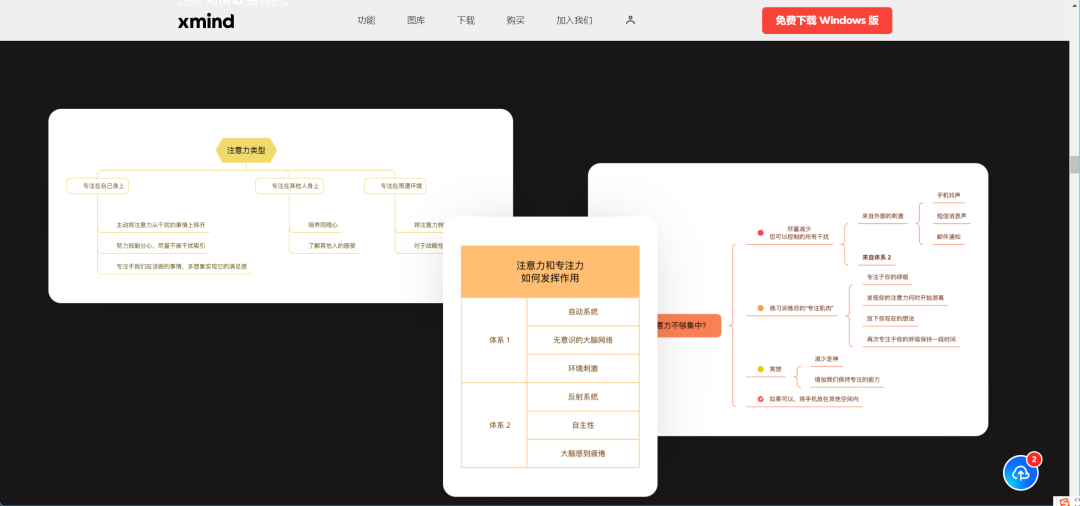Select the 专注在周遭环境 topic box
1080x506 pixels.
pos(396,186)
